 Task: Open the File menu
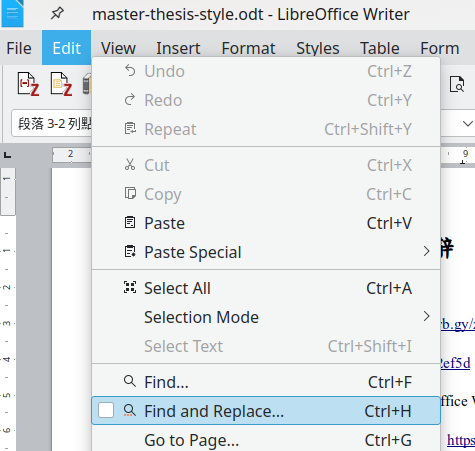pyautogui.click(x=19, y=48)
